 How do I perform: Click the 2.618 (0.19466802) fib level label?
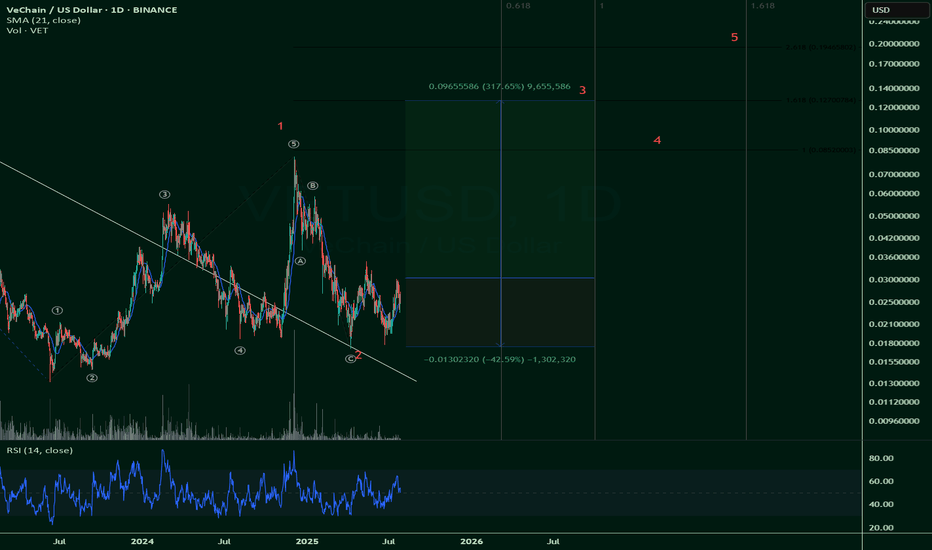(x=821, y=47)
